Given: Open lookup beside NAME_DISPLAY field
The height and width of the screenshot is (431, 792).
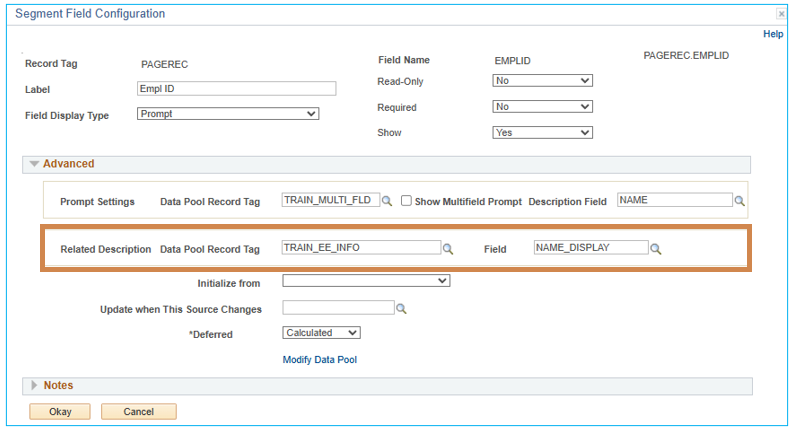Looking at the screenshot, I should [x=656, y=249].
